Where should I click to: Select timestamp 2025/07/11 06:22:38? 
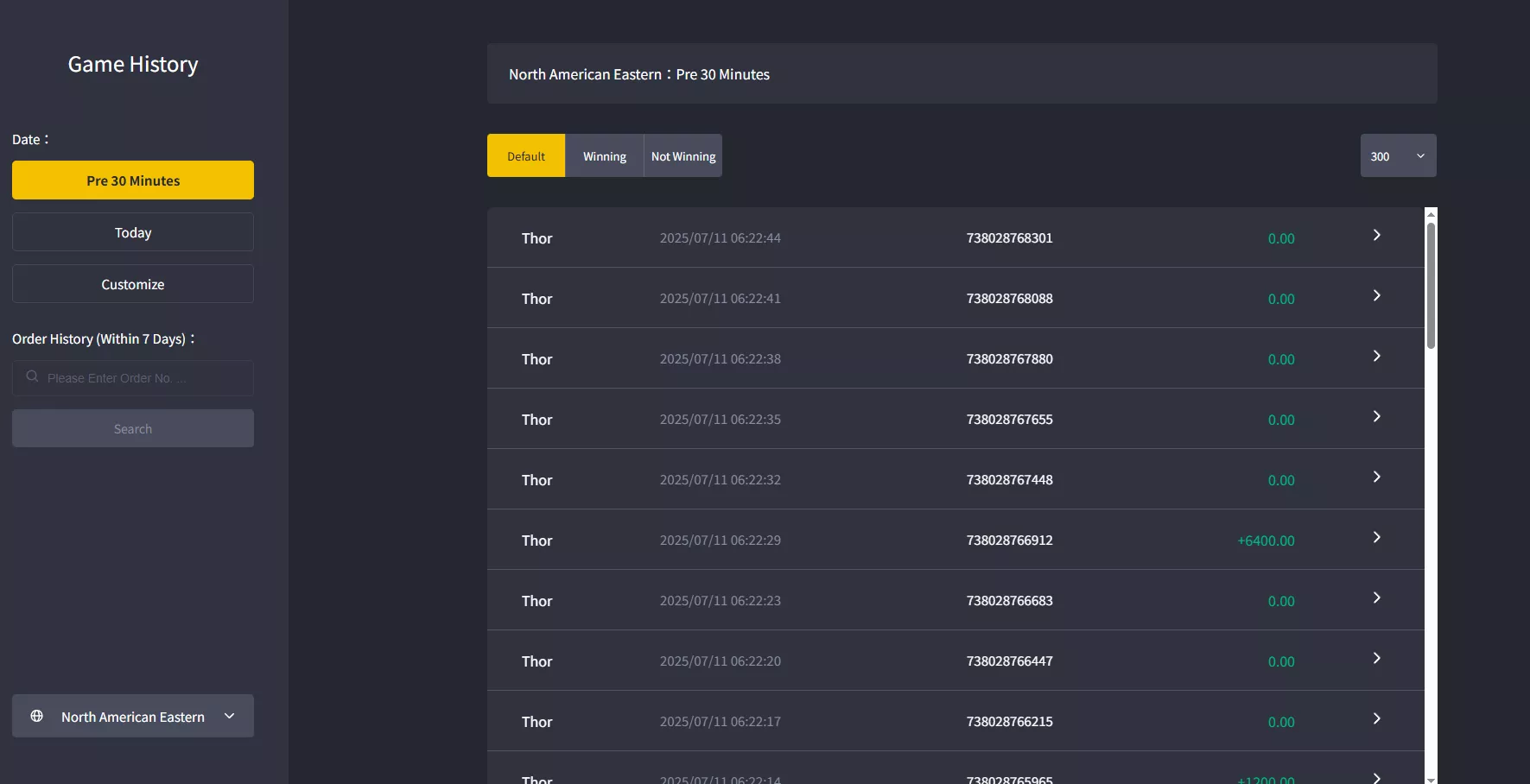click(721, 358)
